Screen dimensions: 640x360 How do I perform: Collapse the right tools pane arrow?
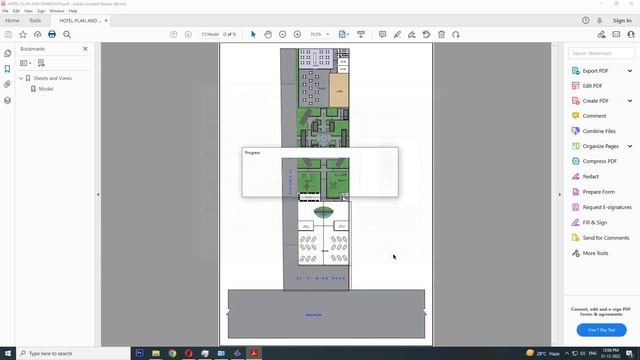560,194
